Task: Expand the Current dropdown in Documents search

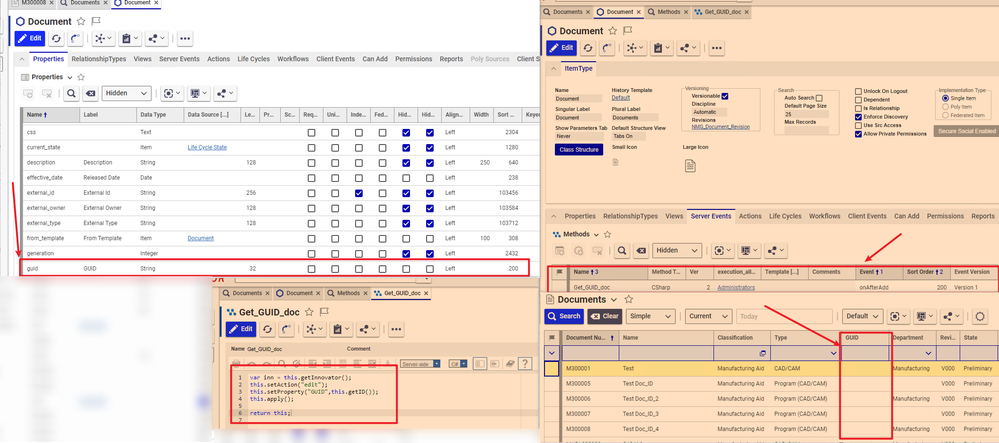Action: coord(708,316)
